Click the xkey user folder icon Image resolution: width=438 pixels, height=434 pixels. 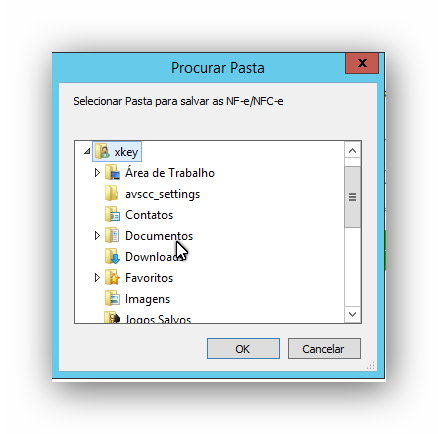(x=102, y=152)
